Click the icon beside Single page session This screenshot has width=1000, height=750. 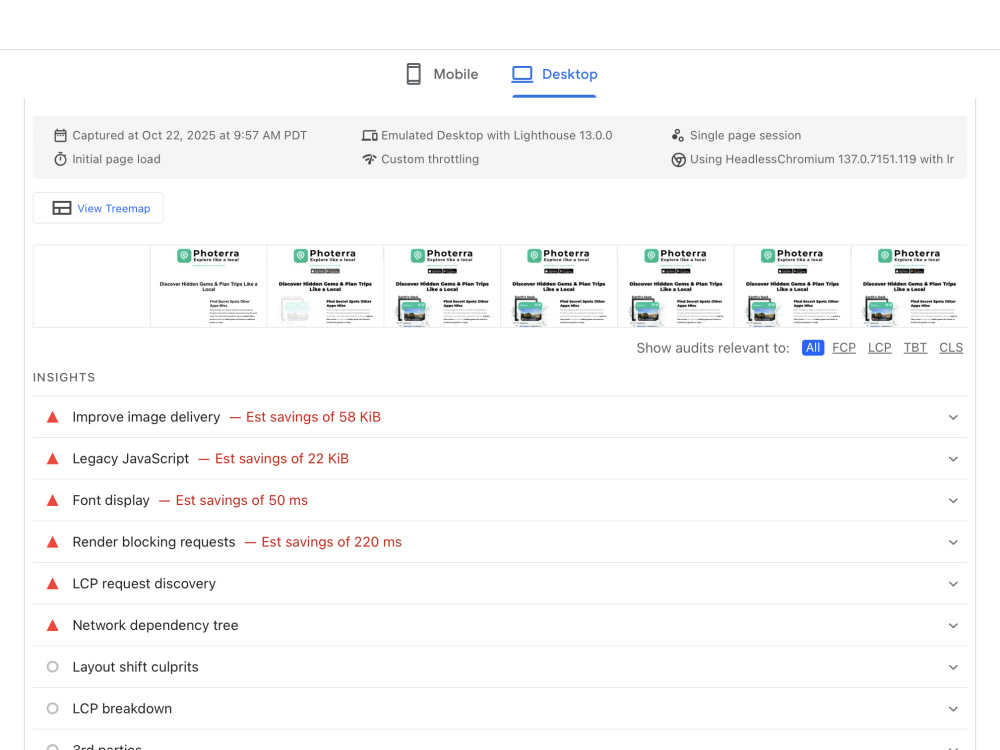pyautogui.click(x=678, y=135)
